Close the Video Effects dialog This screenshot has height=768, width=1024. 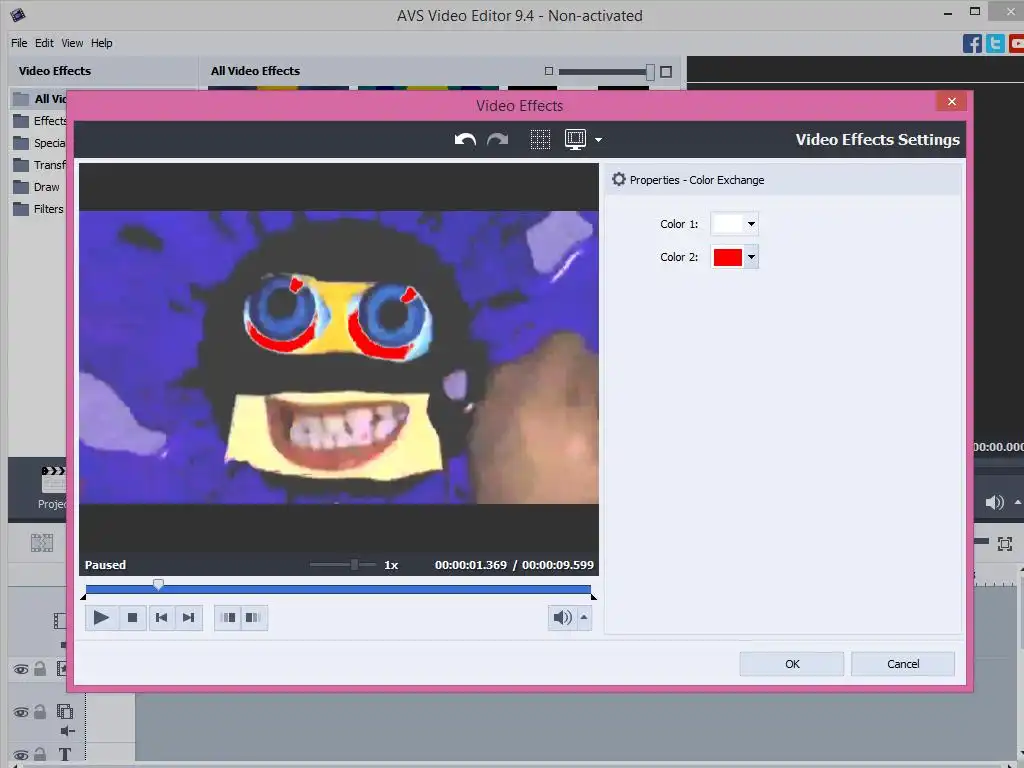[x=952, y=101]
